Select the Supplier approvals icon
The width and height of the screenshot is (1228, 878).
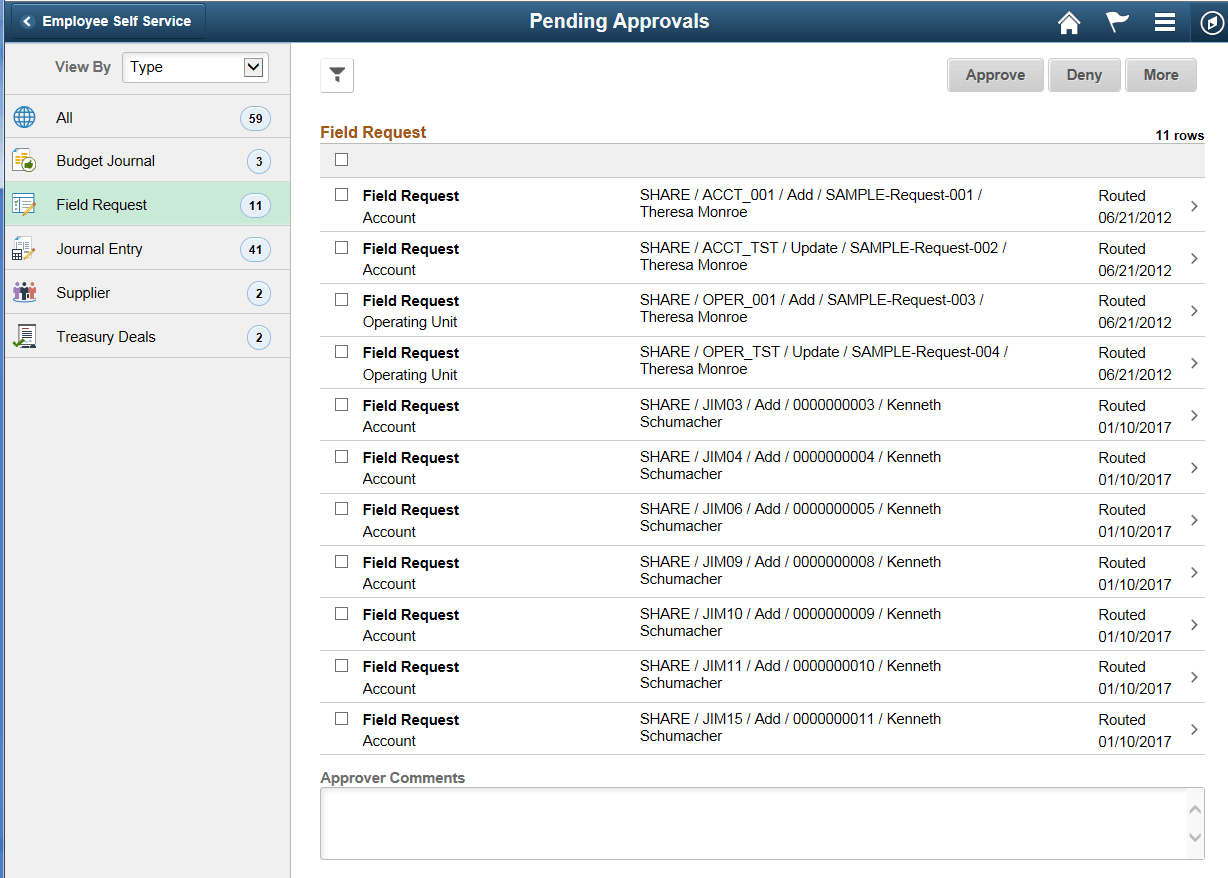(x=24, y=292)
